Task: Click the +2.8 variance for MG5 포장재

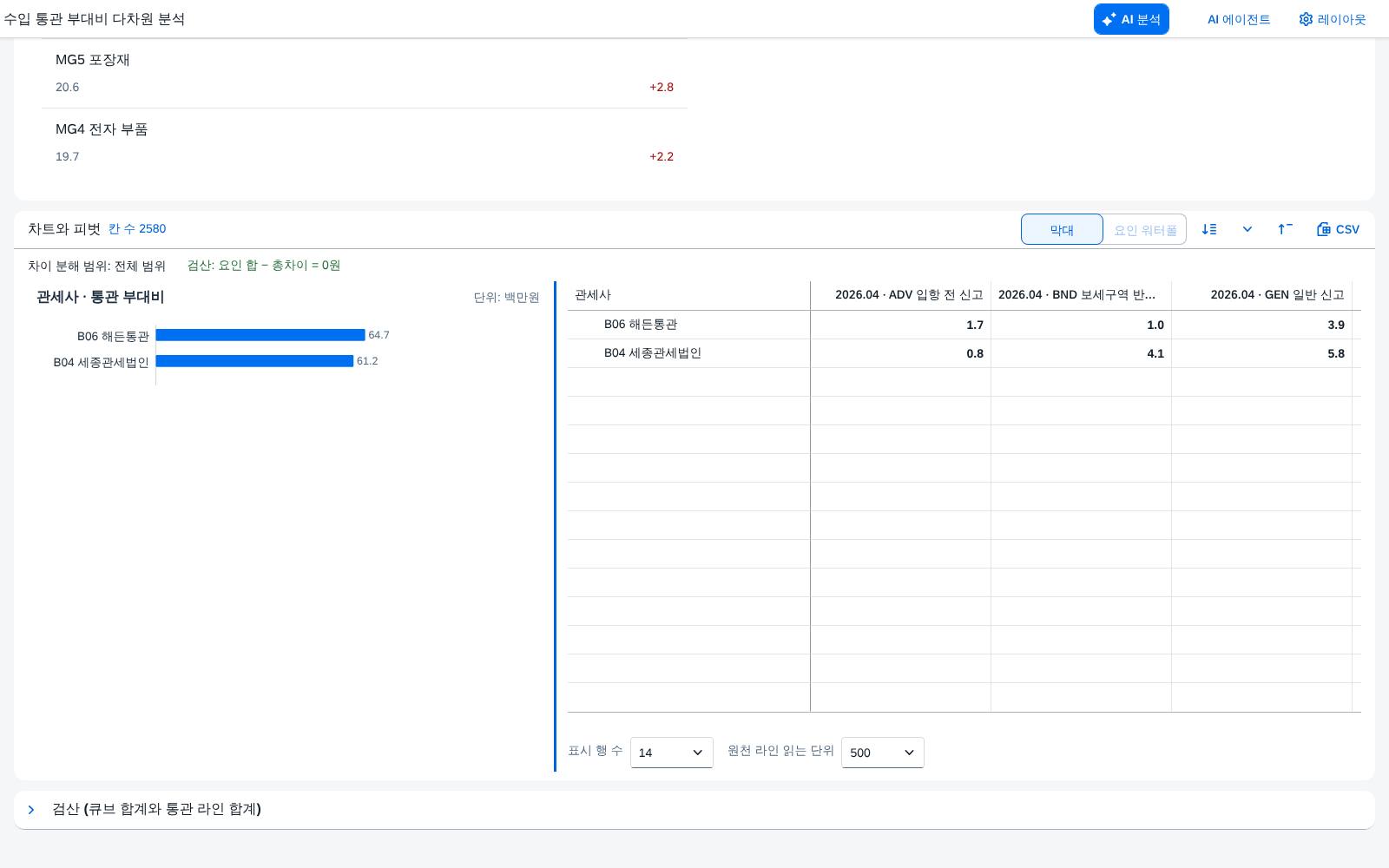Action: pyautogui.click(x=662, y=87)
